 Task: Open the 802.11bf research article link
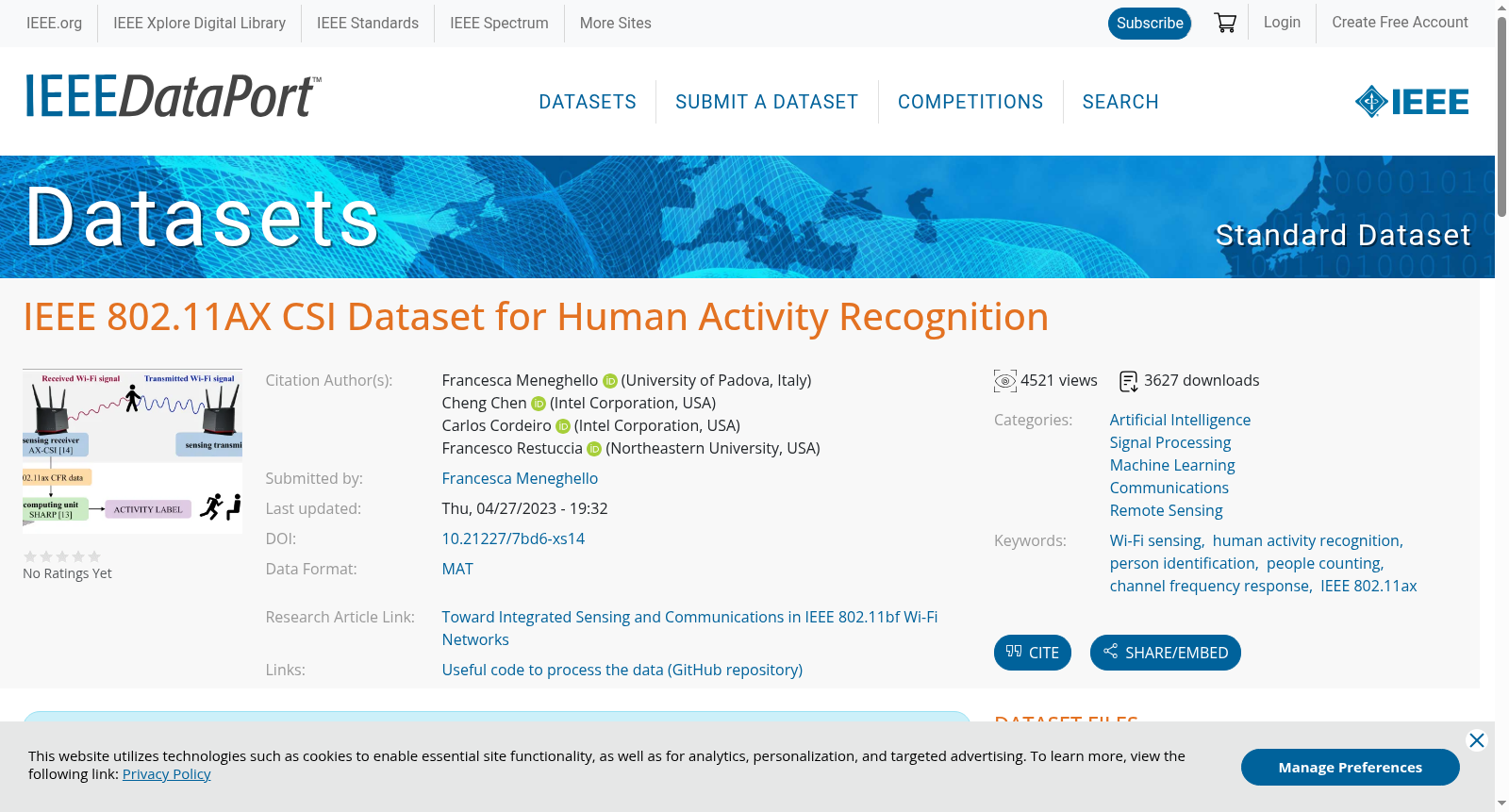(x=689, y=628)
